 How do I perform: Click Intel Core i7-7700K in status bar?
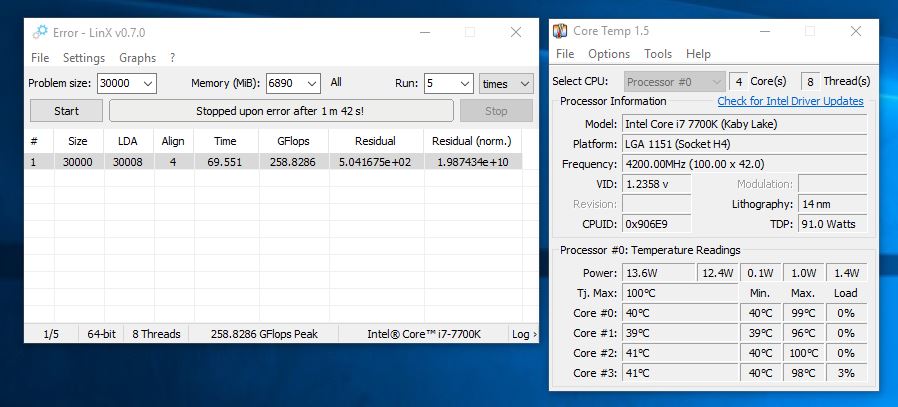424,334
